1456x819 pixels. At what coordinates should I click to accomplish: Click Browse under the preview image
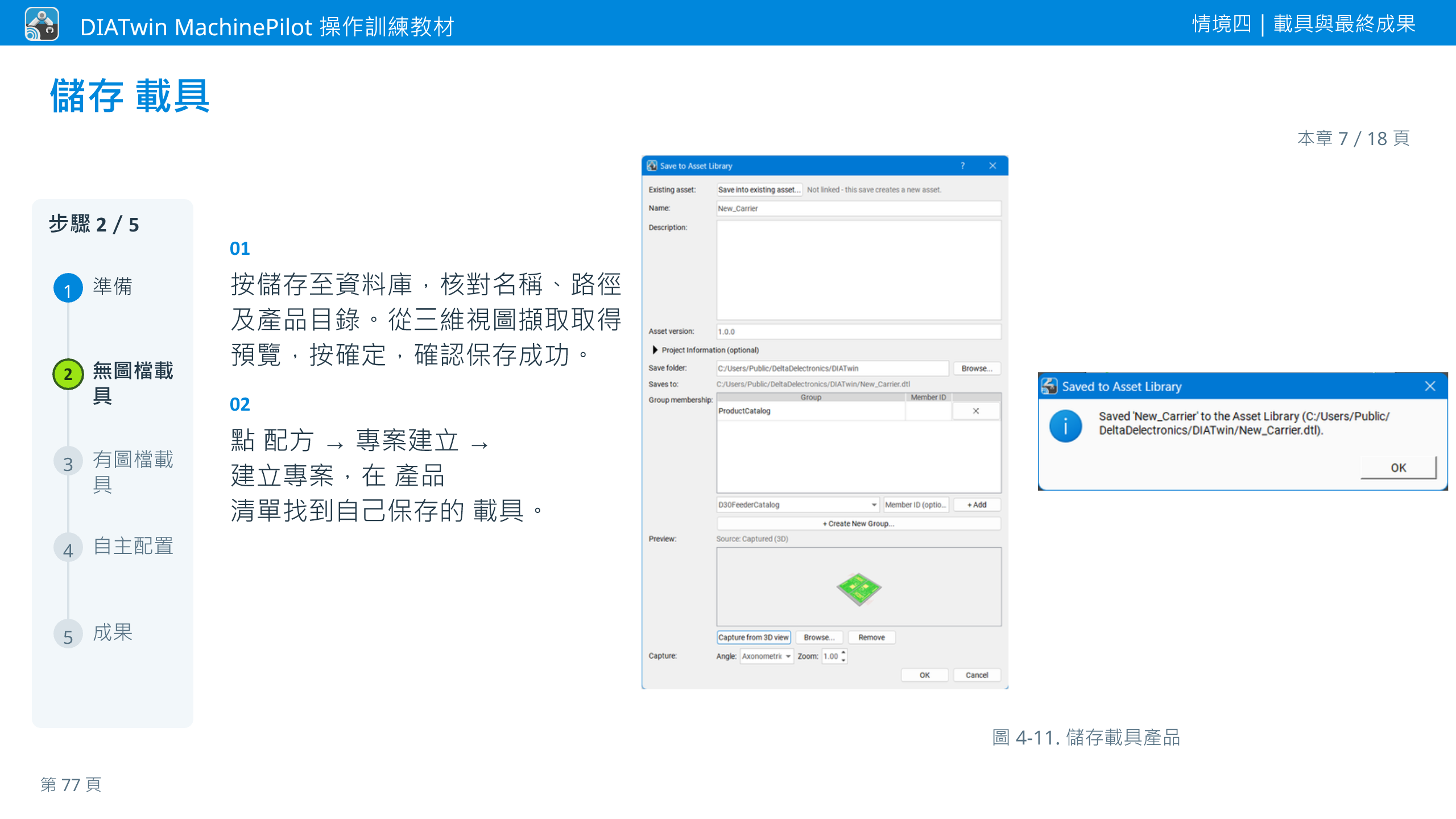click(x=819, y=638)
